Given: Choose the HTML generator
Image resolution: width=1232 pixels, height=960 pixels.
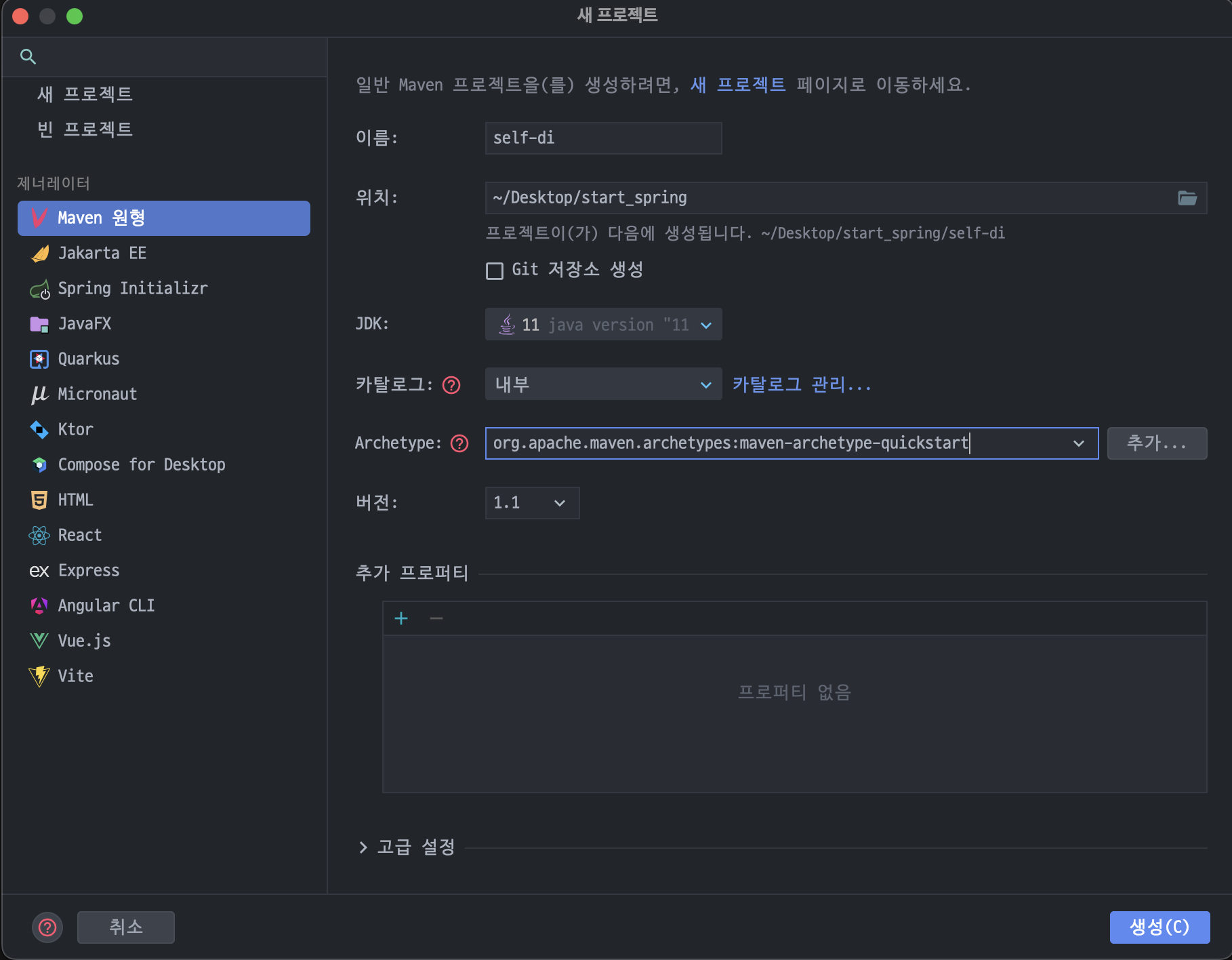Looking at the screenshot, I should (164, 500).
